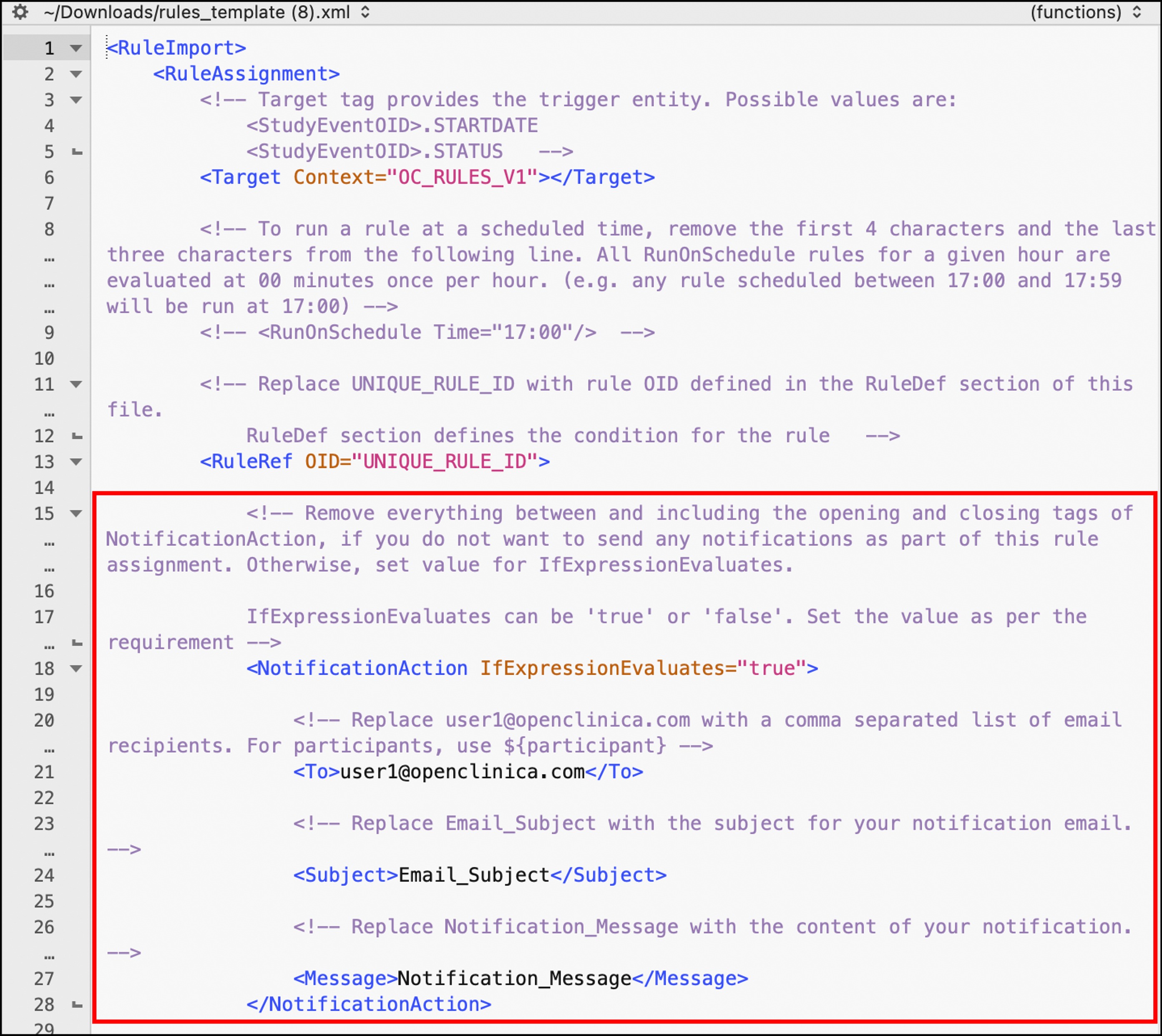Viewport: 1162px width, 1036px height.
Task: Click the Target tag on line 6
Action: pyautogui.click(x=240, y=178)
